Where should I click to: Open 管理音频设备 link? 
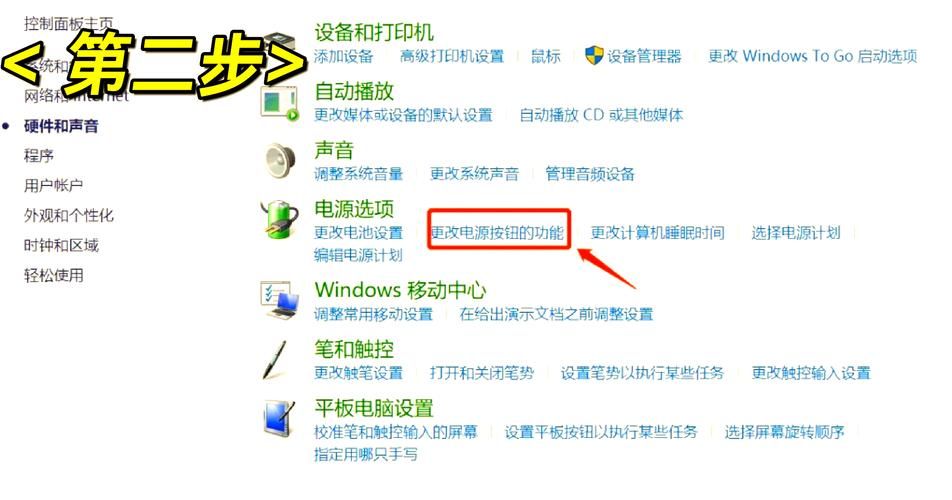[590, 174]
